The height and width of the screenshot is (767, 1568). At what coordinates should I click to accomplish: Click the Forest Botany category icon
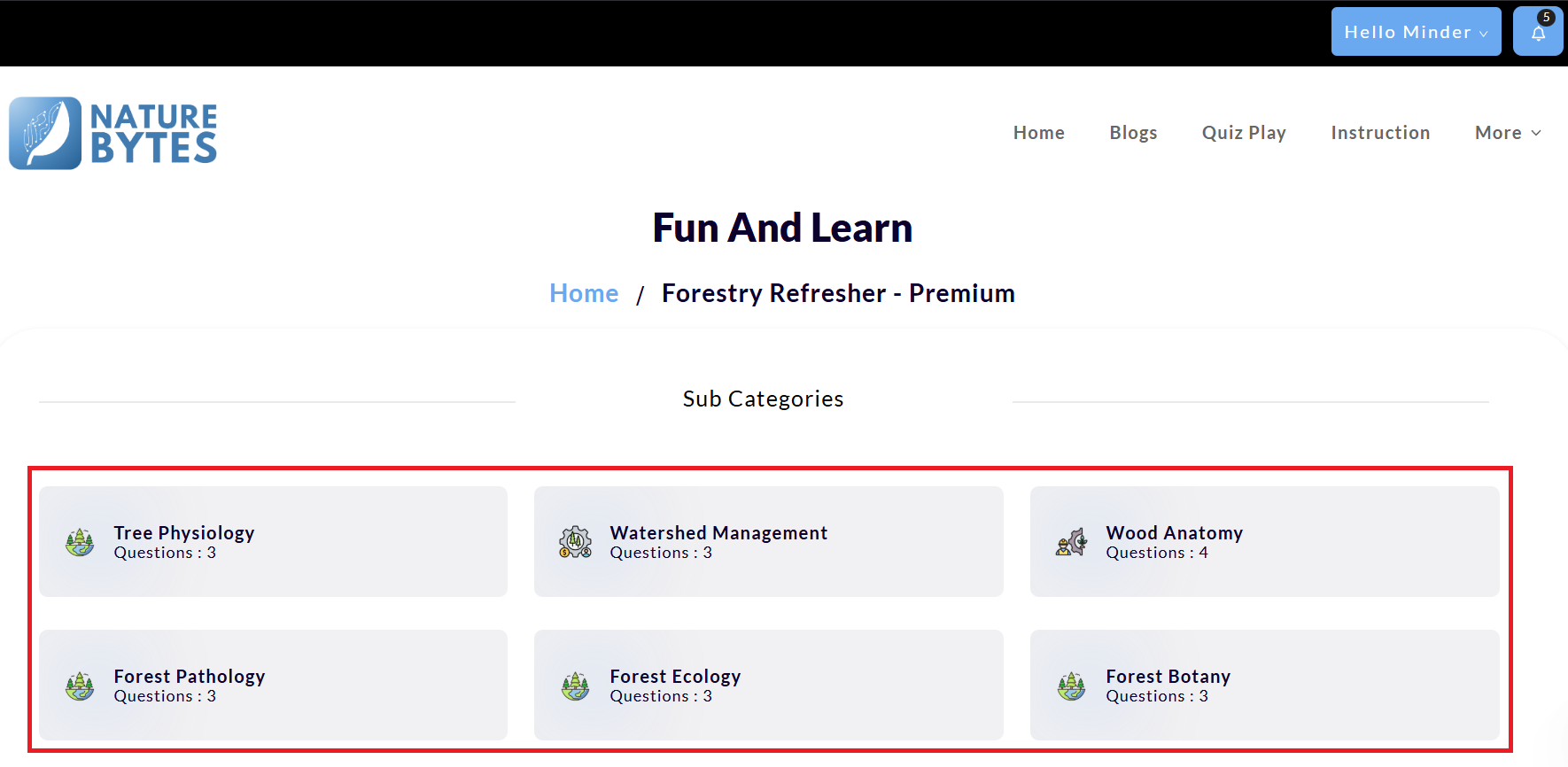pyautogui.click(x=1071, y=685)
